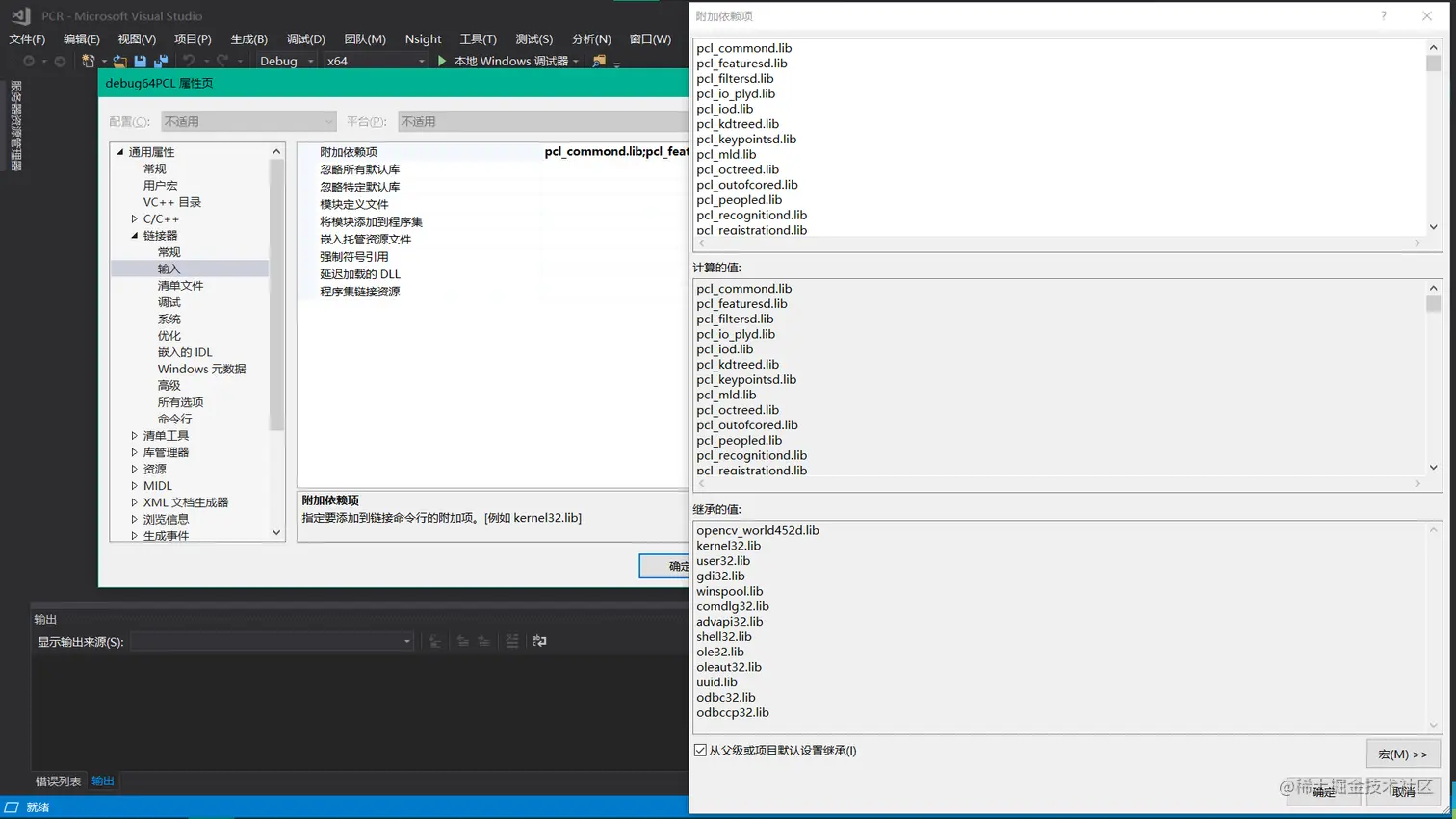Click opencv_world452d.lib in inherited values
Image resolution: width=1456 pixels, height=819 pixels.
pos(758,530)
